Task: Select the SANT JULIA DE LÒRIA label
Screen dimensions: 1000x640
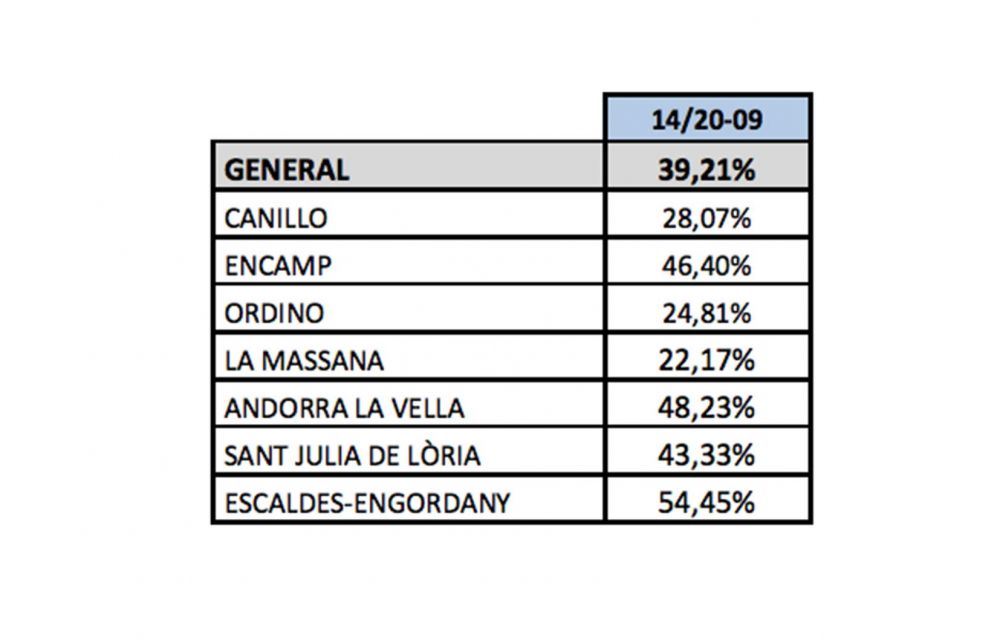Action: (x=353, y=455)
